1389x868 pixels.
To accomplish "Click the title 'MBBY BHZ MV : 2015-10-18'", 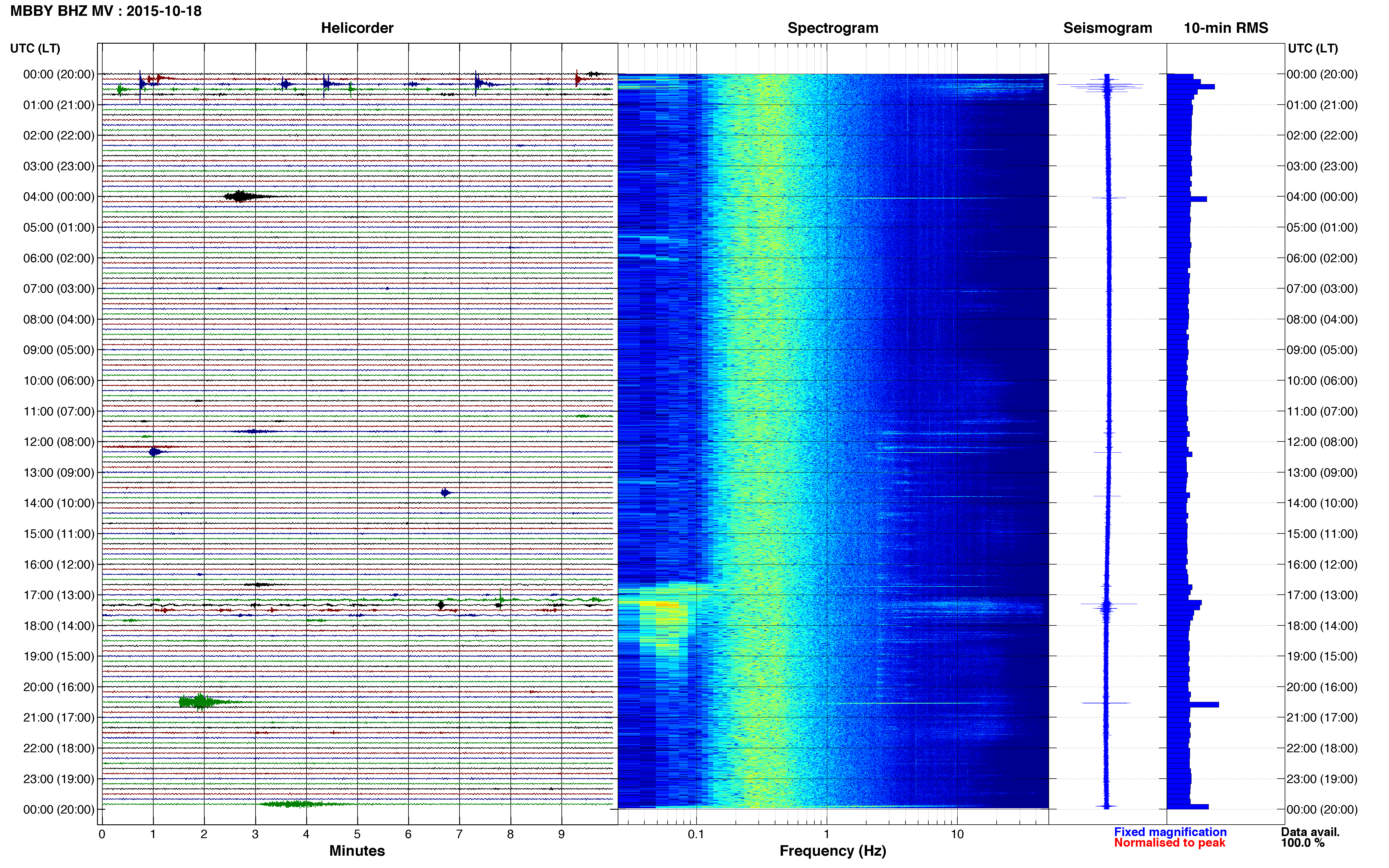I will (x=106, y=11).
